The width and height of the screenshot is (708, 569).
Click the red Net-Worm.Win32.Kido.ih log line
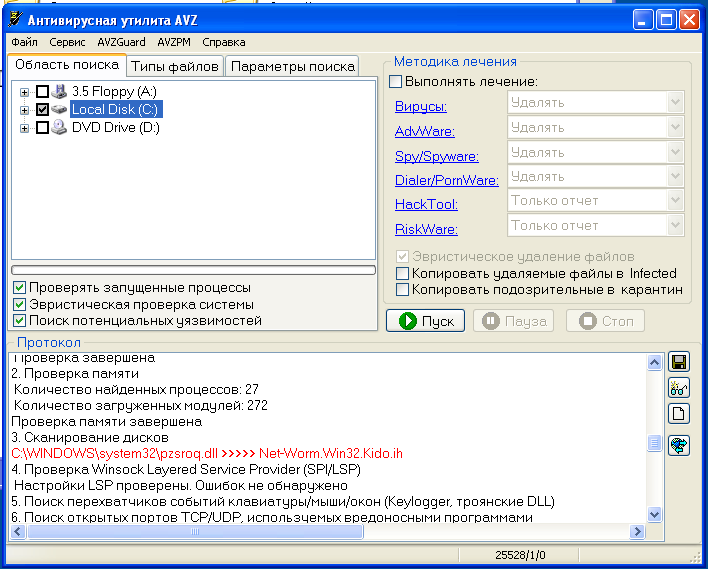pyautogui.click(x=207, y=453)
